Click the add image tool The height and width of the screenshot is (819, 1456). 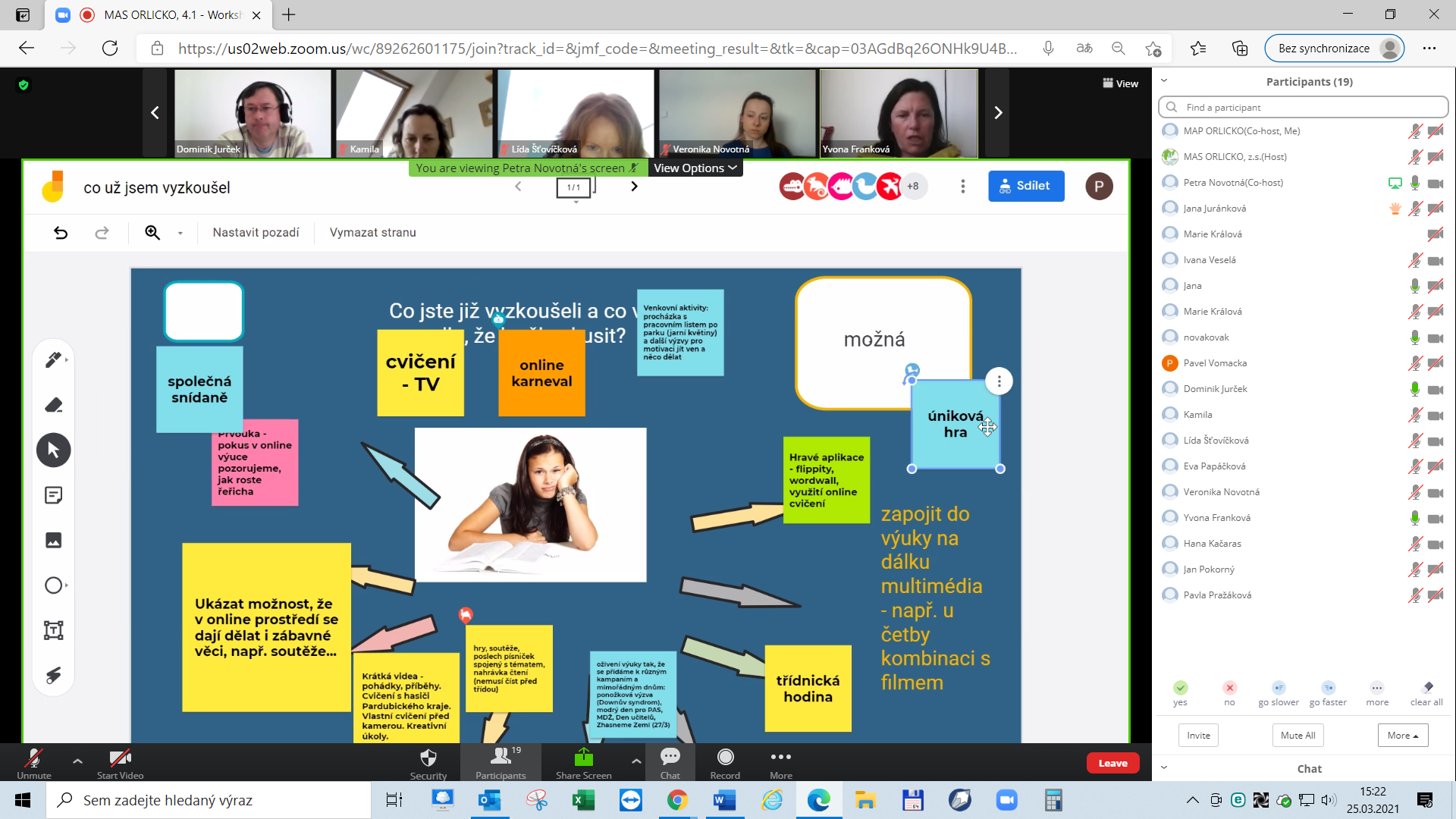(x=53, y=540)
